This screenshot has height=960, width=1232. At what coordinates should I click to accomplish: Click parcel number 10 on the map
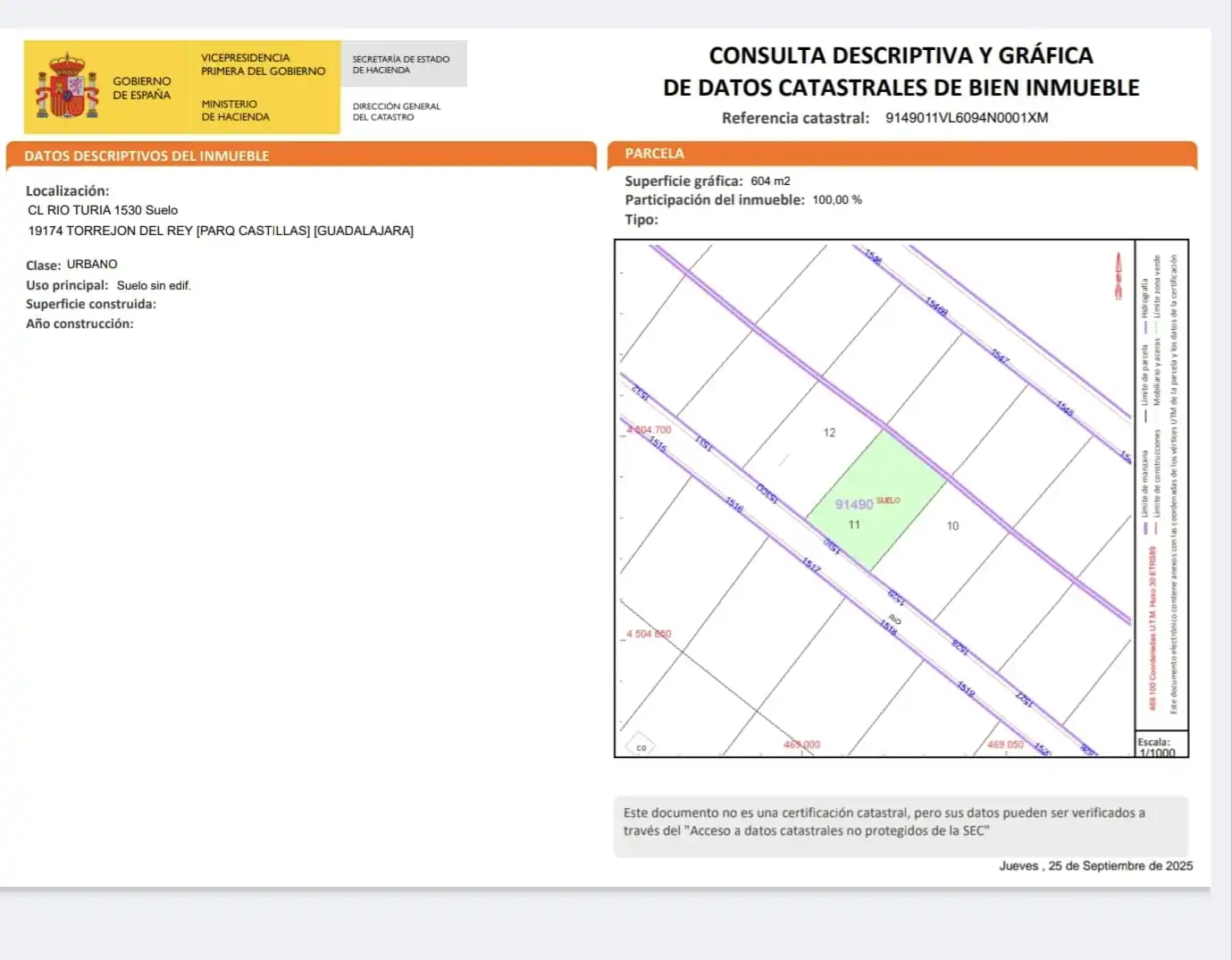click(x=952, y=526)
